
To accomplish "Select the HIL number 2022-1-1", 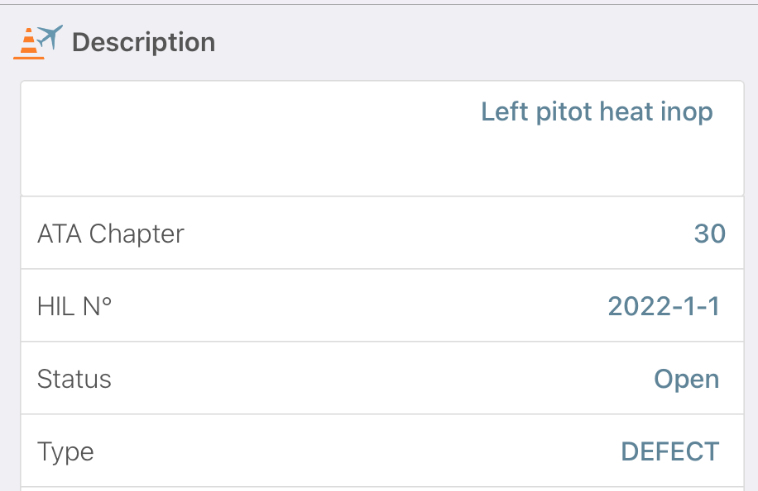I will (x=664, y=306).
